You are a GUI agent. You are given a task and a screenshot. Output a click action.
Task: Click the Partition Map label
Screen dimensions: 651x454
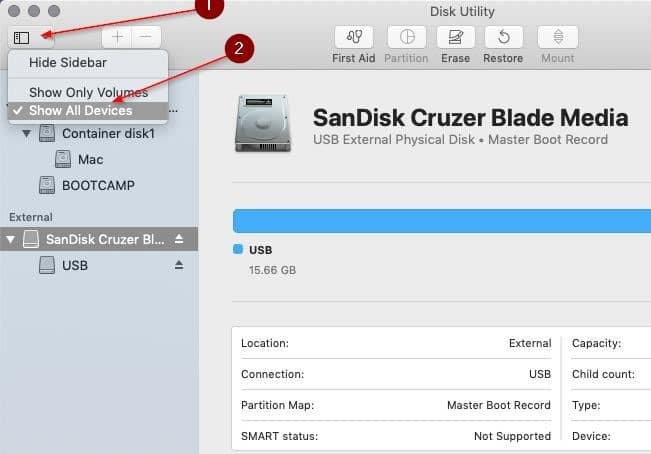pos(277,405)
